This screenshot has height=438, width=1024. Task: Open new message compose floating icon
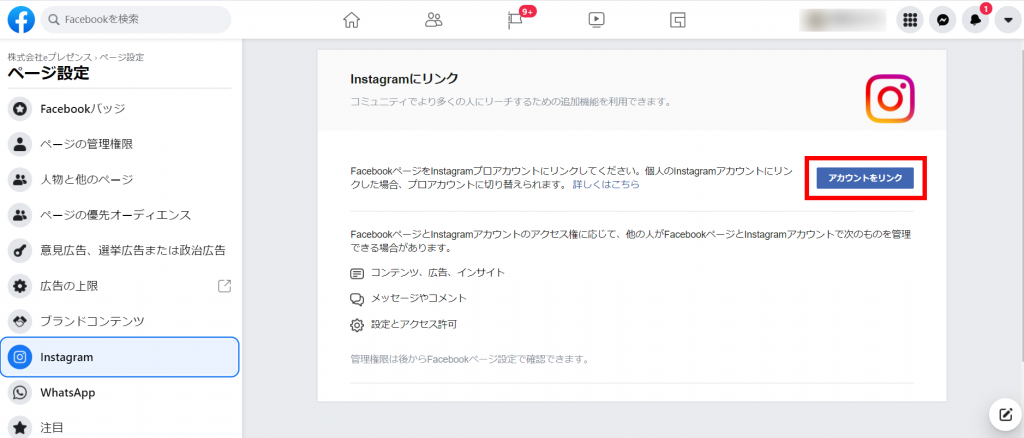click(x=1004, y=413)
